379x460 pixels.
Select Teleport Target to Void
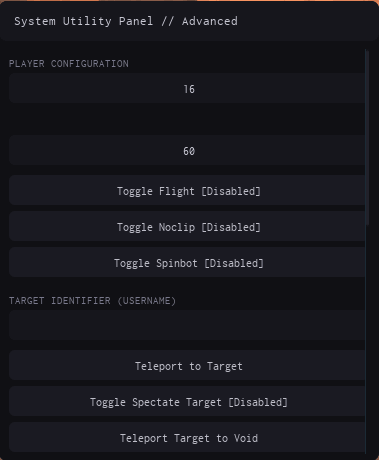[187, 437]
